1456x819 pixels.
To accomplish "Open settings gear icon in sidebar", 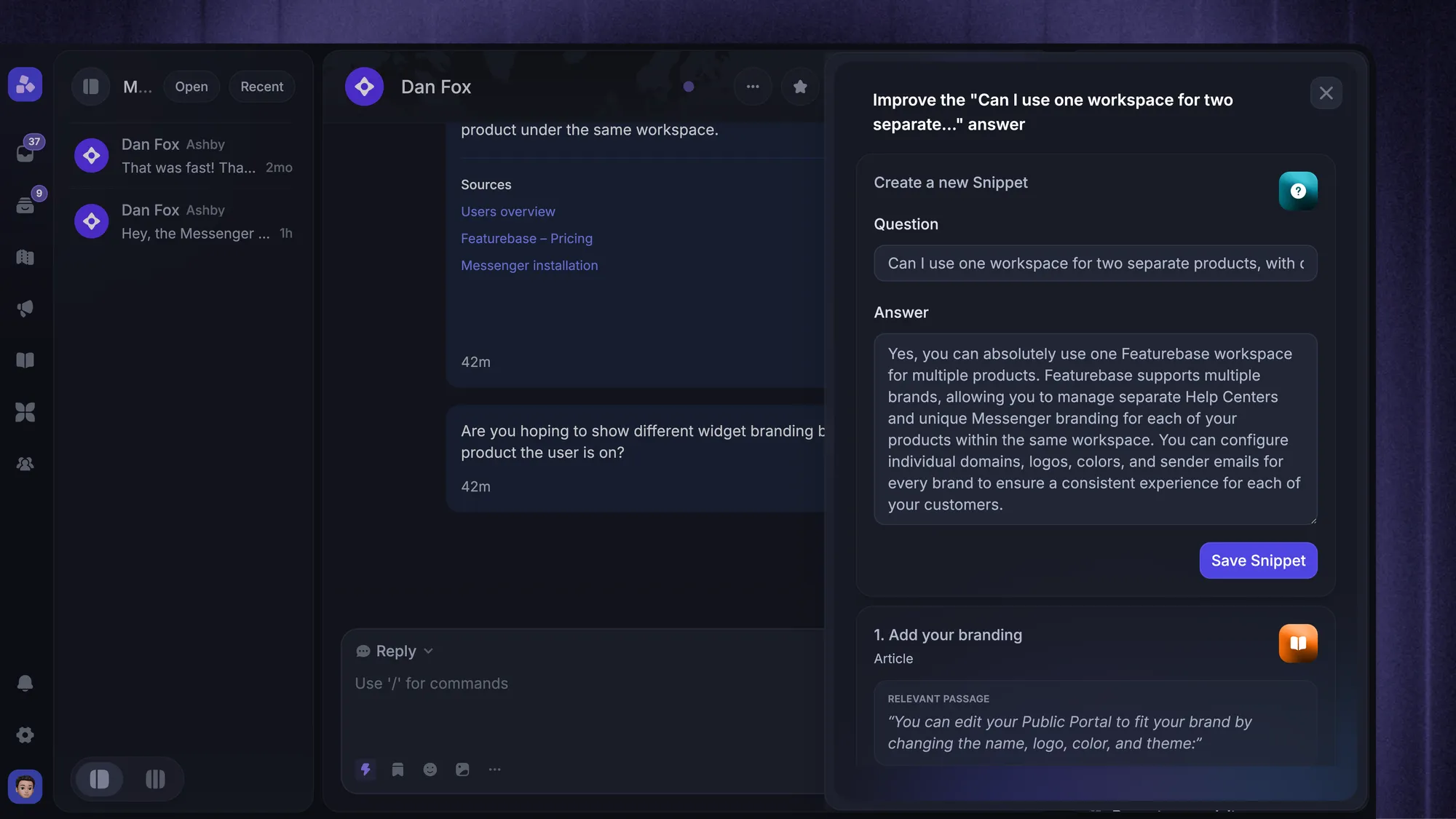I will coord(25,735).
